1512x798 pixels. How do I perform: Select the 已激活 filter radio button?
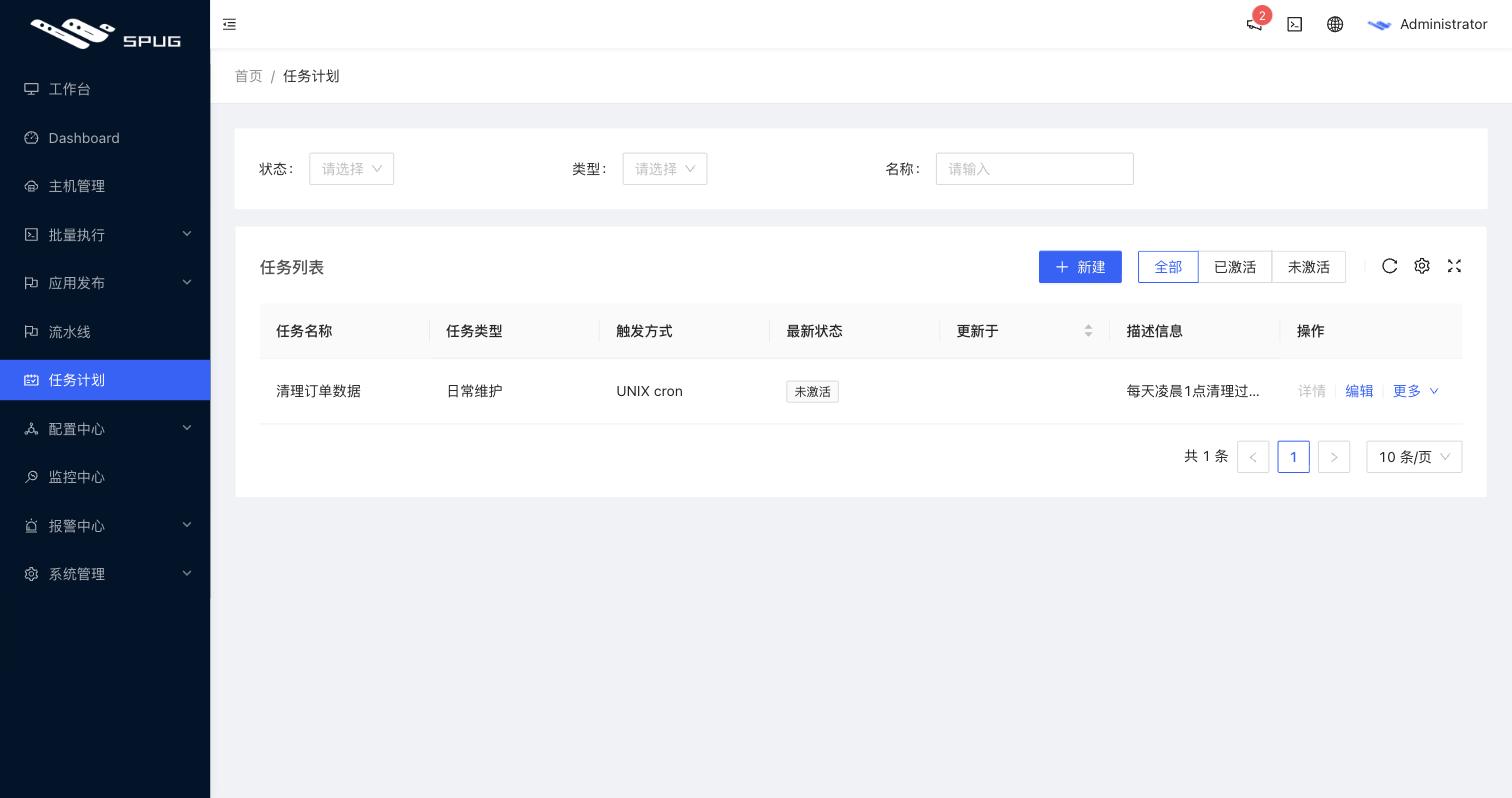[x=1235, y=267]
